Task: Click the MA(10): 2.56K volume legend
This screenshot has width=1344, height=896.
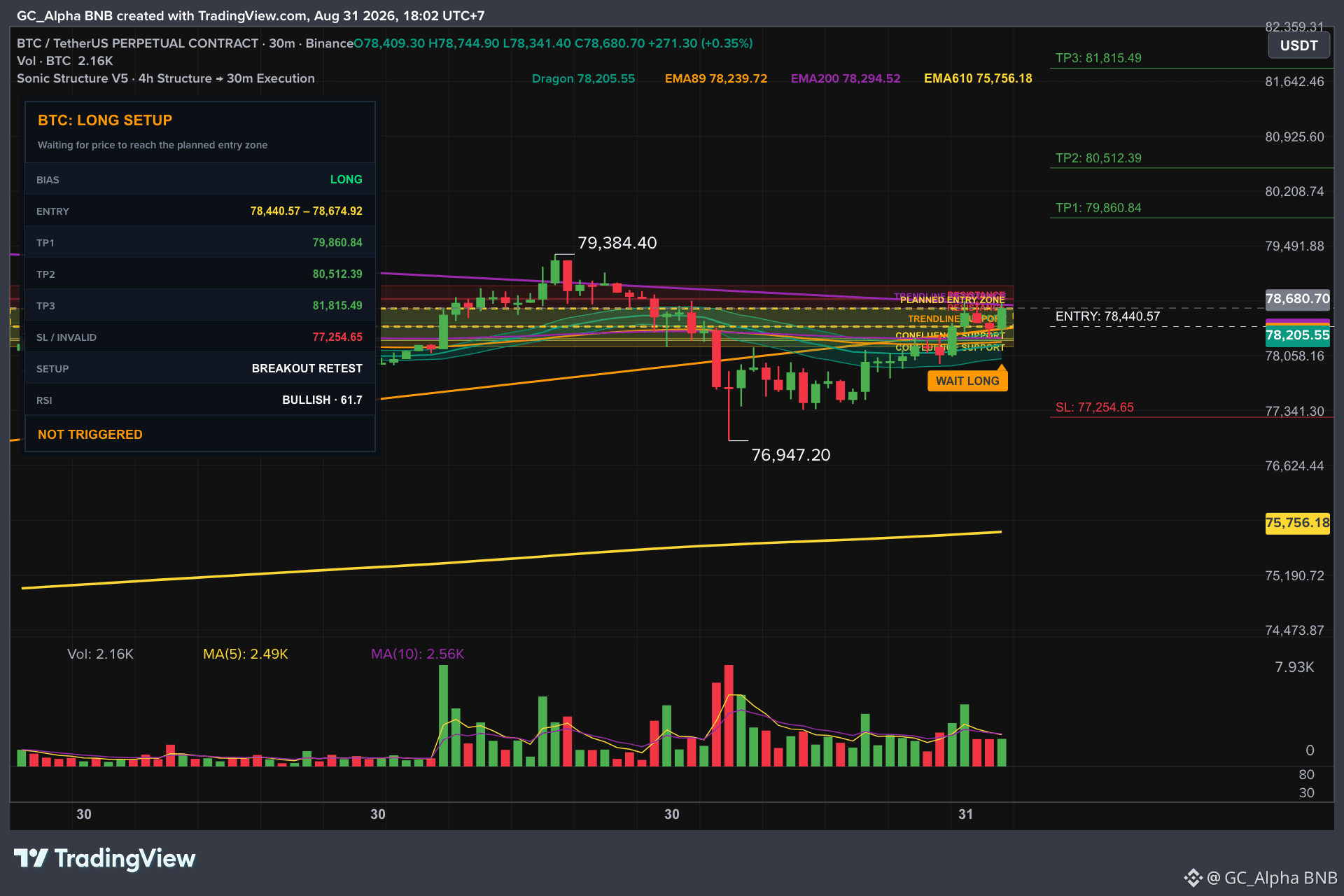Action: coord(417,654)
